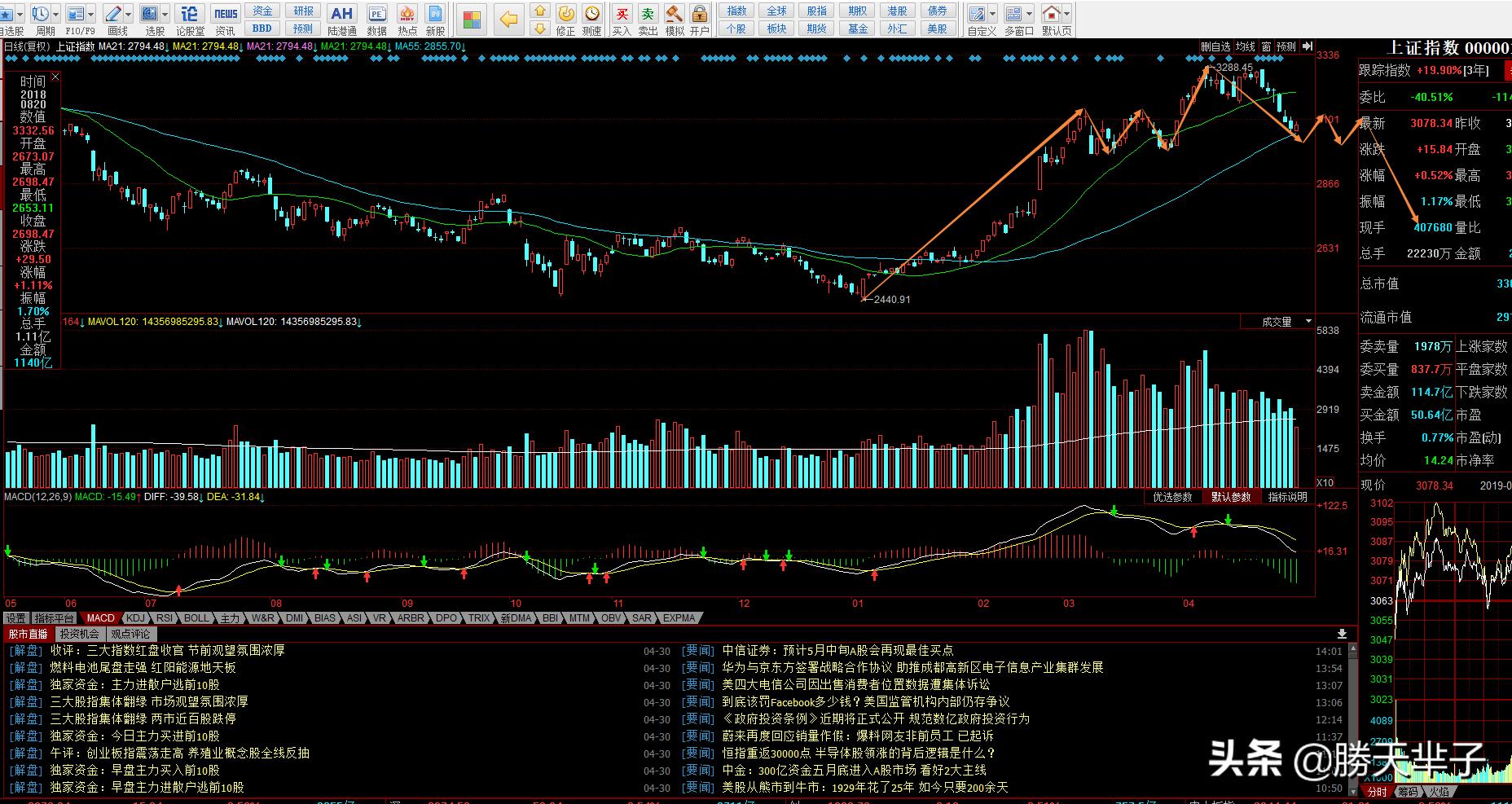Open the AH 陆港通 view
1512x804 pixels.
coord(341,19)
